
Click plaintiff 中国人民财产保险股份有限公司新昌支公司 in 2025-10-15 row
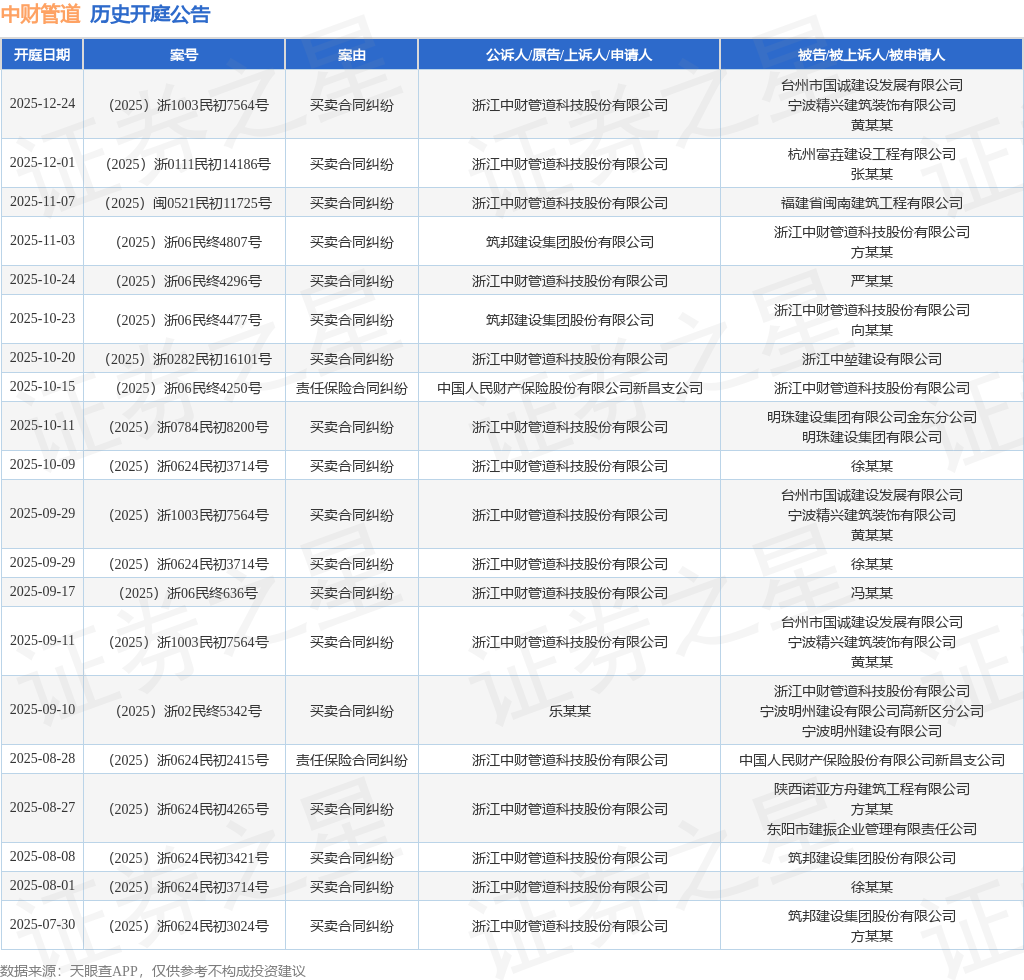tap(569, 388)
